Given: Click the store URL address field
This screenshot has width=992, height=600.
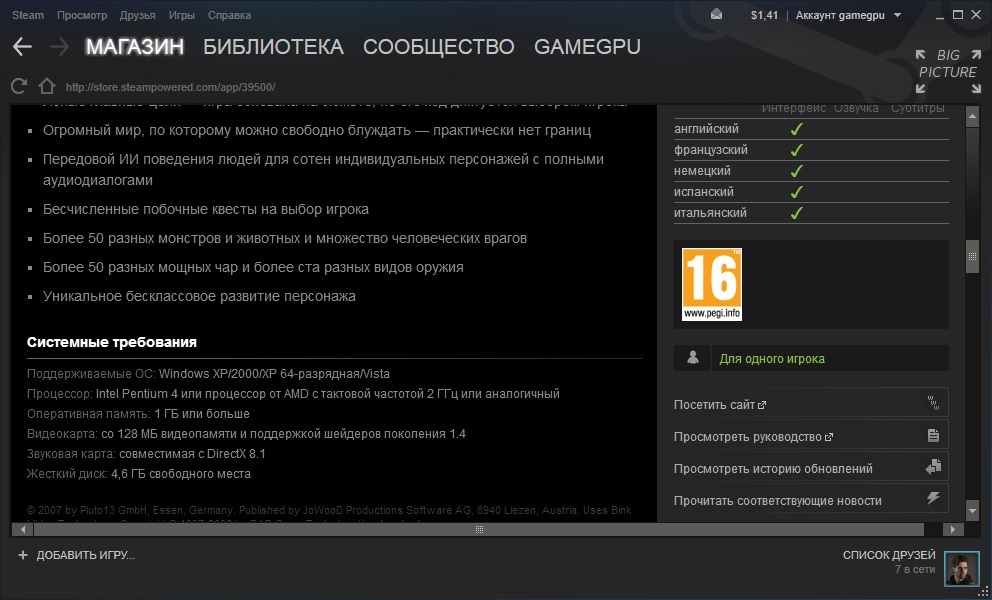Looking at the screenshot, I should coord(170,87).
